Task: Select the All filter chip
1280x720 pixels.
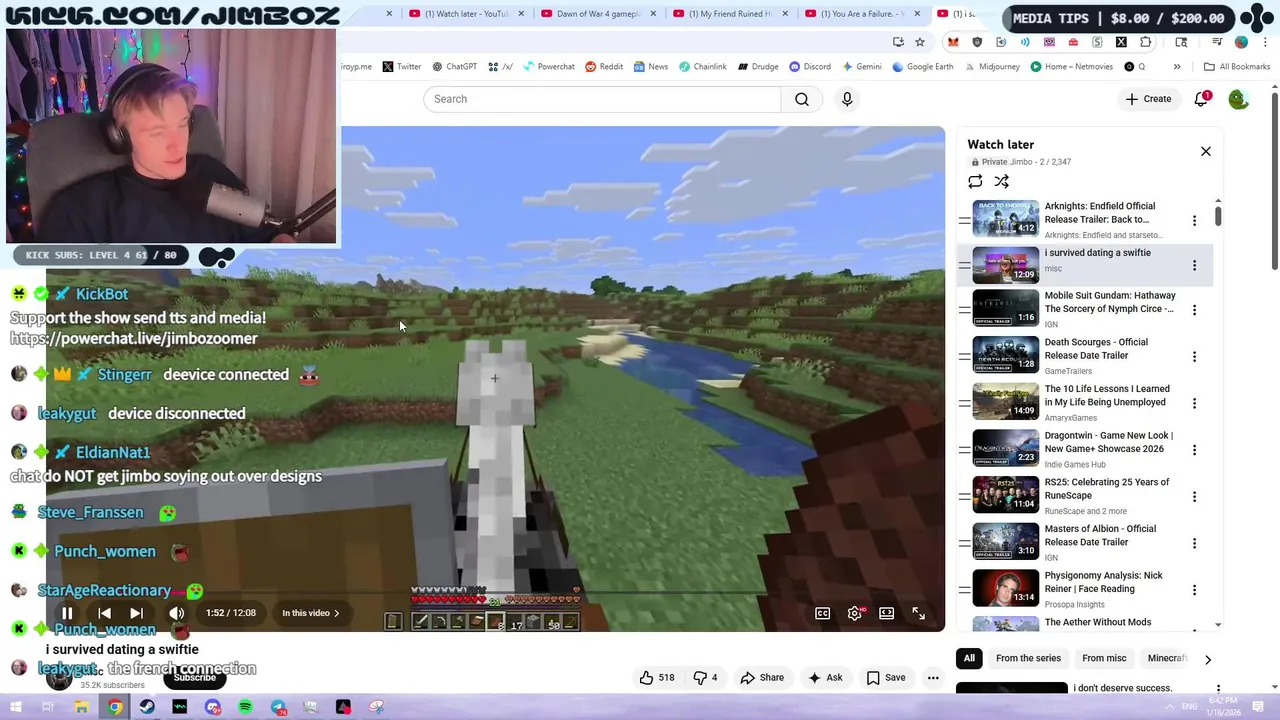Action: (x=969, y=658)
